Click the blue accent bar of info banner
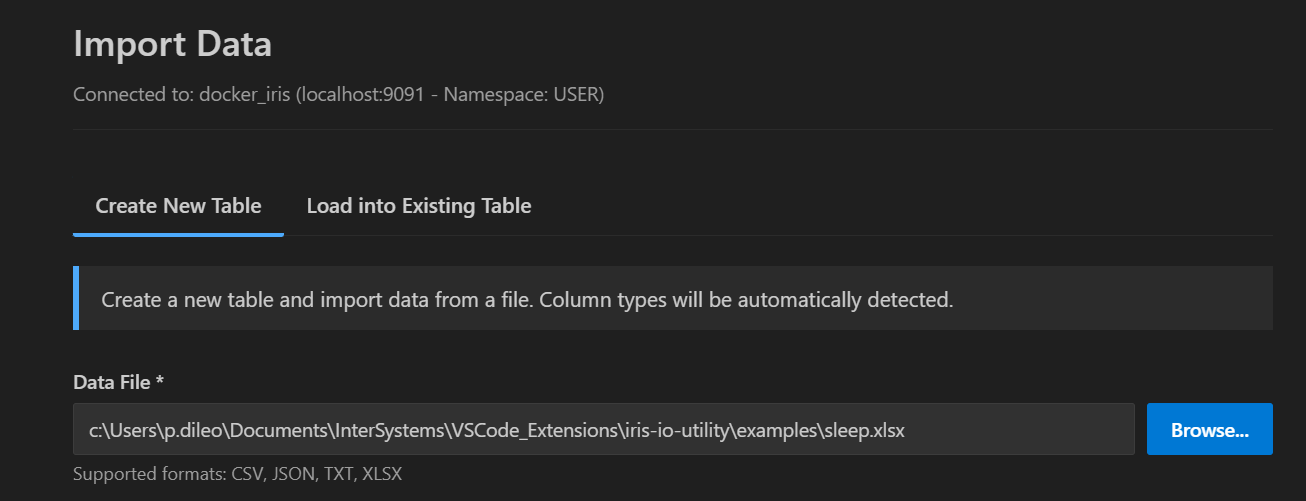This screenshot has width=1306, height=501. pyautogui.click(x=76, y=298)
